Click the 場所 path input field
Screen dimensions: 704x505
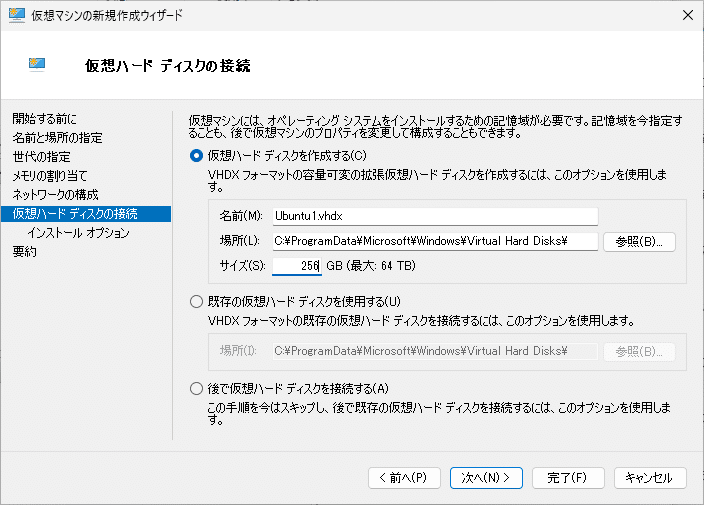(435, 241)
